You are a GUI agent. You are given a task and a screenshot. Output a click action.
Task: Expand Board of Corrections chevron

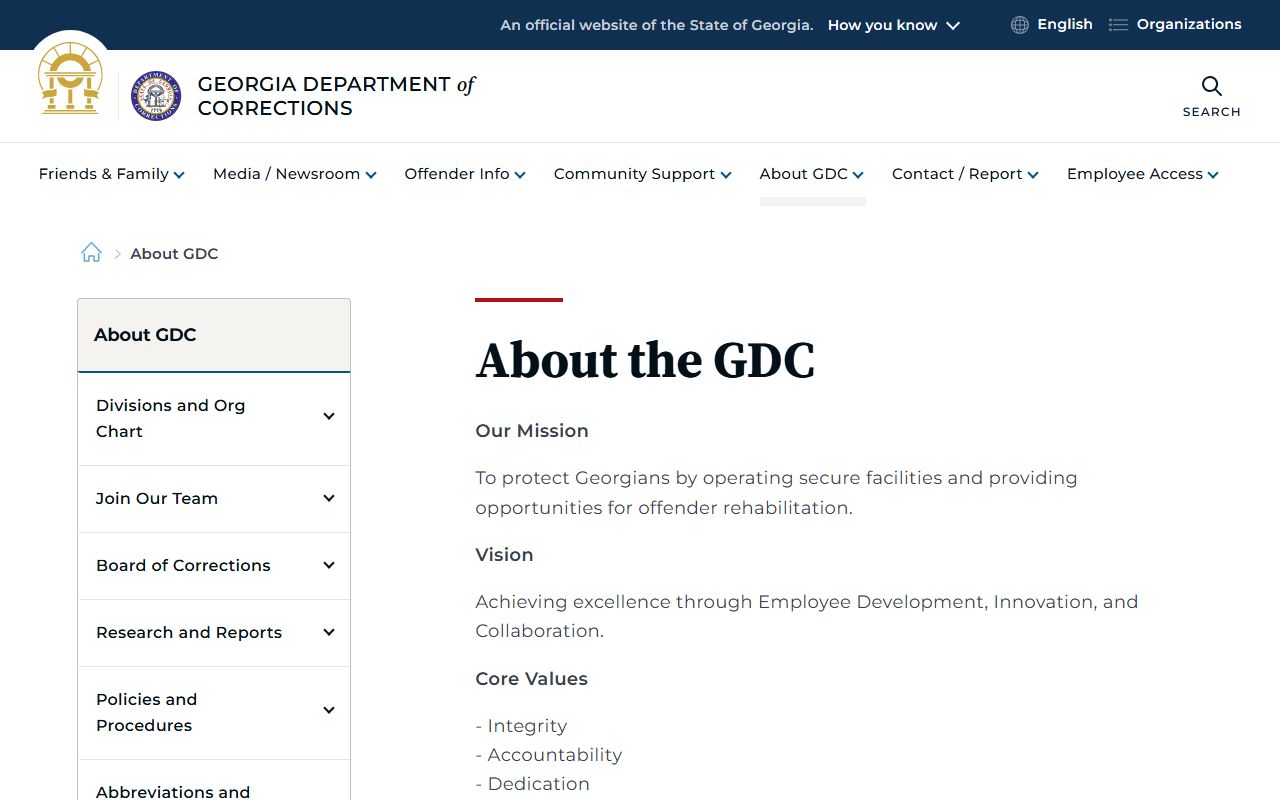point(329,565)
